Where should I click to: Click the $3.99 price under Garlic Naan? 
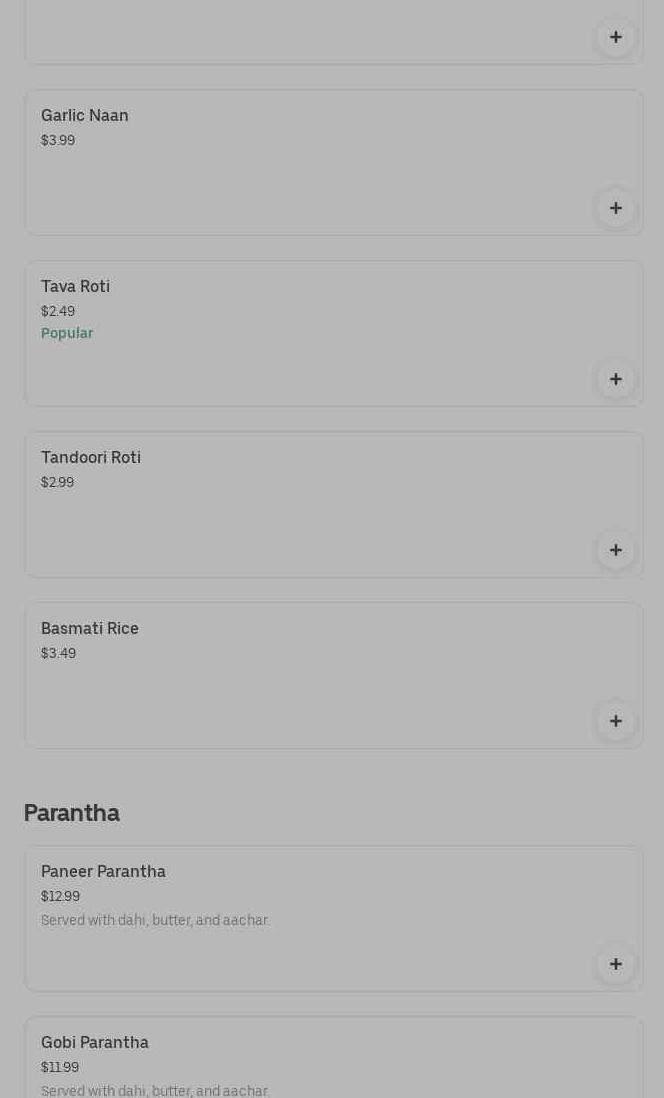(x=58, y=141)
